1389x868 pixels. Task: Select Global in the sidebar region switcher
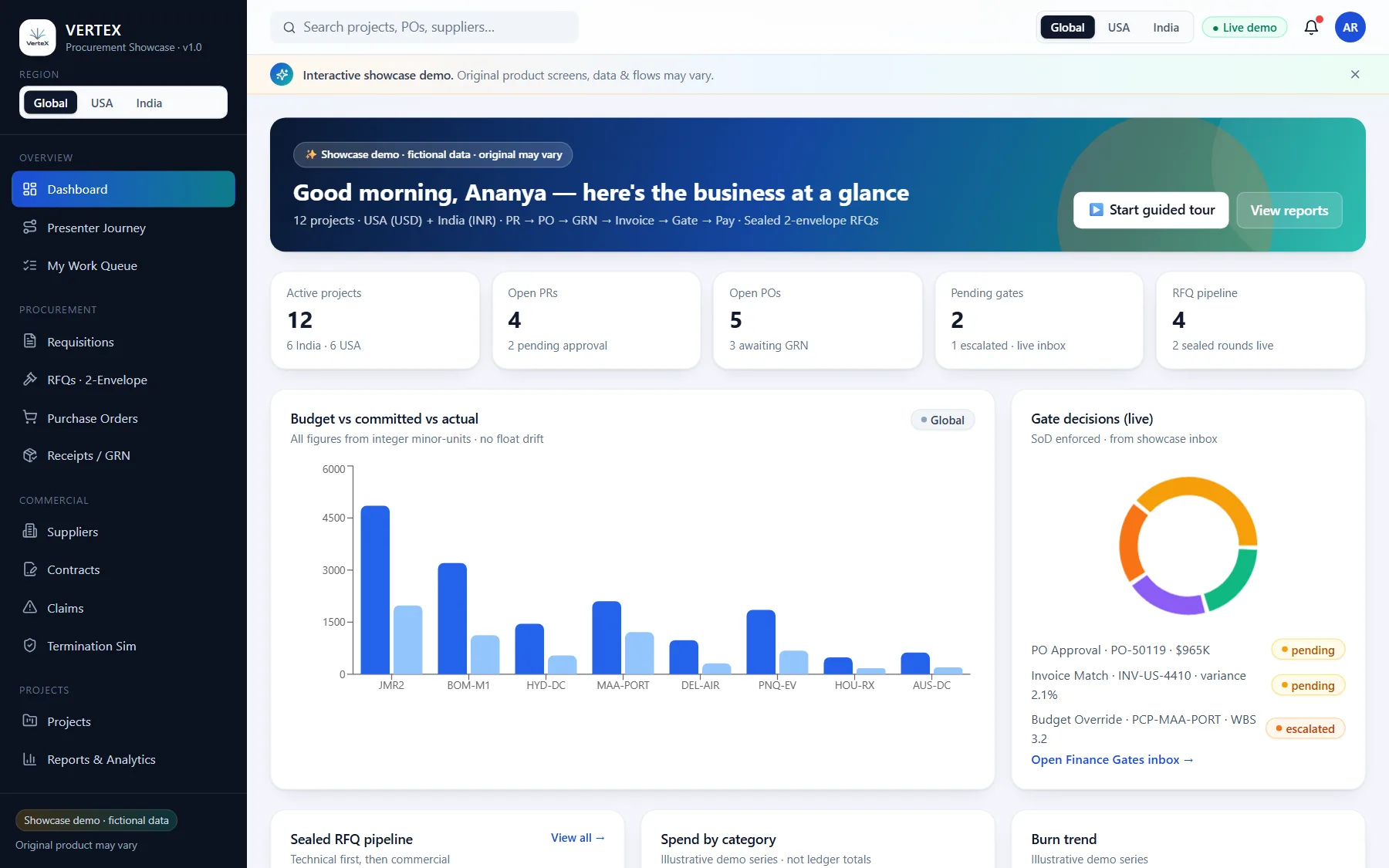[x=51, y=103]
